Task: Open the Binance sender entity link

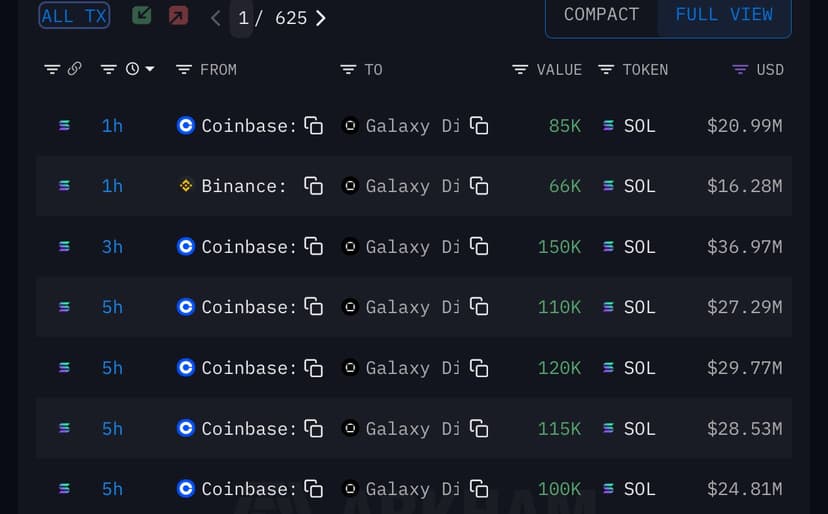Action: [243, 186]
